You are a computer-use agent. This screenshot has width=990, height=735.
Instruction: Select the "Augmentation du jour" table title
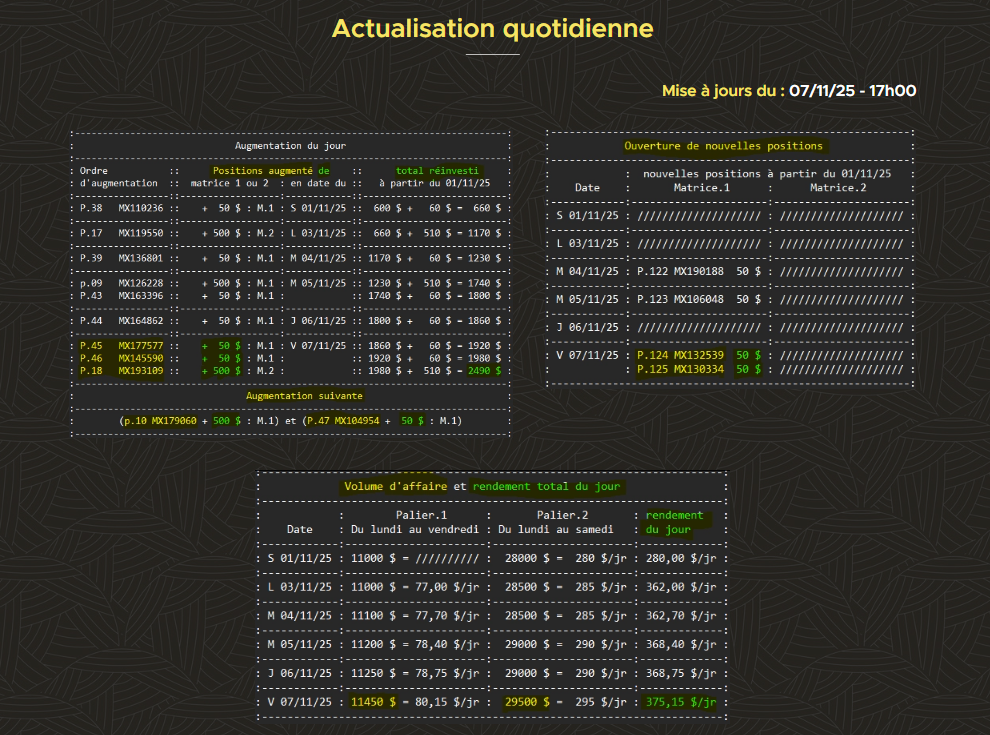pos(290,146)
